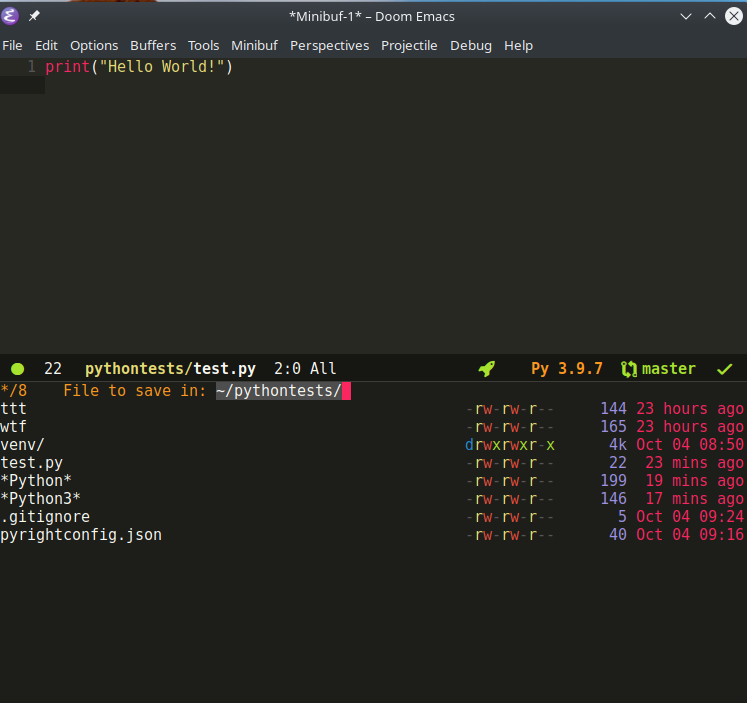This screenshot has width=747, height=703.
Task: Click the minibuffer path ~/pythontests/ input
Action: coord(279,391)
